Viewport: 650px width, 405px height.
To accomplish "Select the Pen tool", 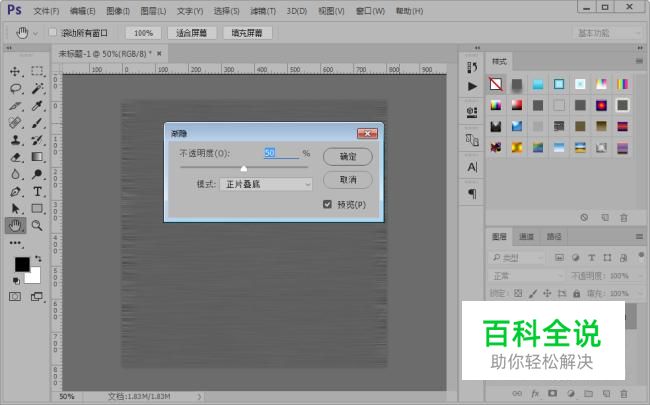I will coord(15,192).
